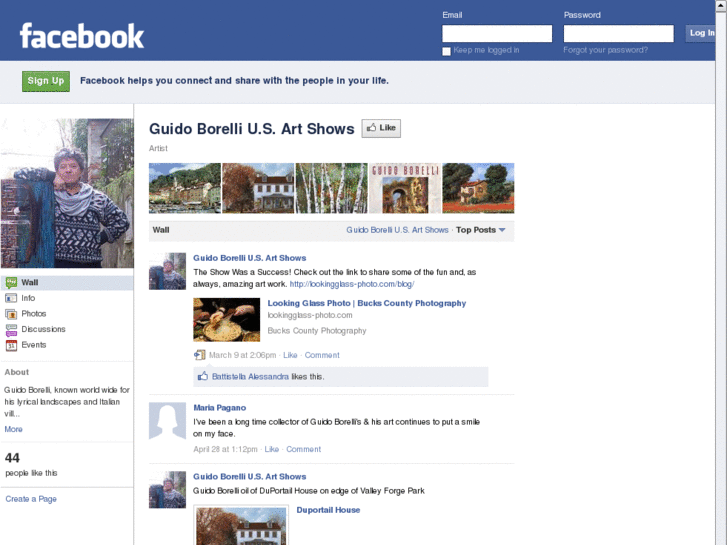Click the Photos icon in sidebar

[x=11, y=314]
